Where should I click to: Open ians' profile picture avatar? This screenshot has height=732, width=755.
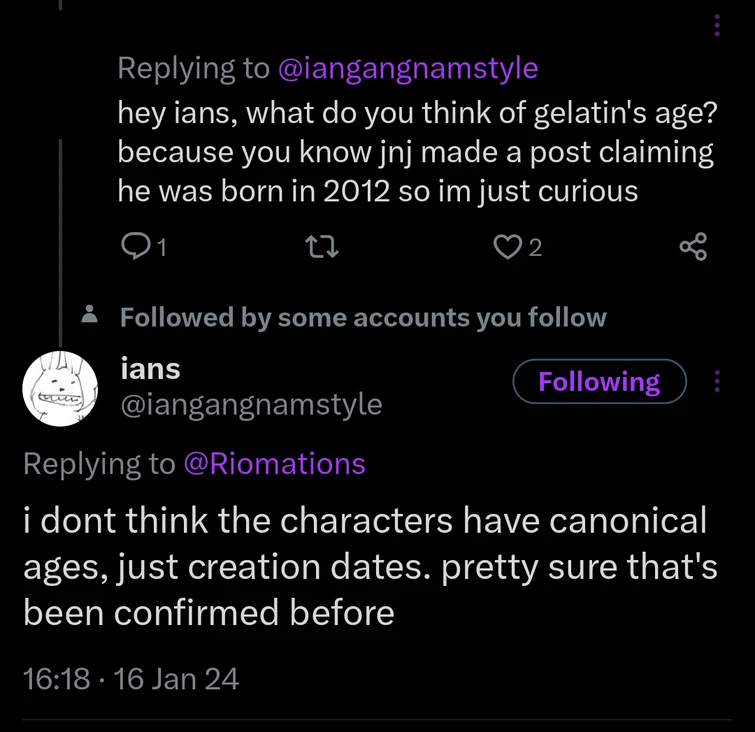60,387
